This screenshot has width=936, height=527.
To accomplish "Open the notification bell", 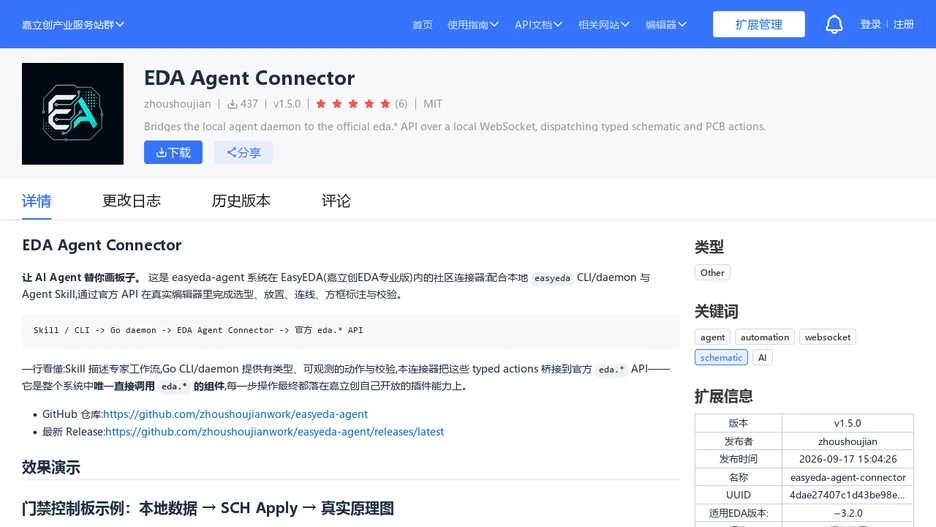I will pos(834,24).
